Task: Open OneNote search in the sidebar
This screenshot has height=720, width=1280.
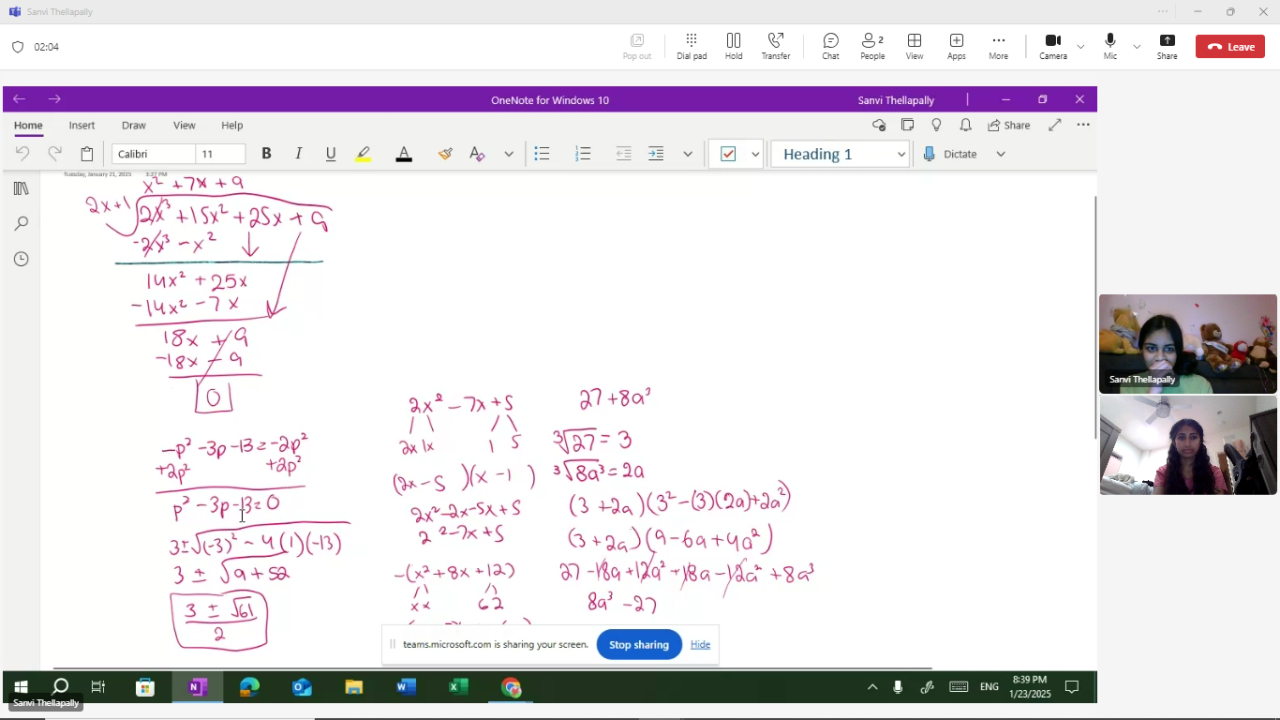Action: coord(21,224)
